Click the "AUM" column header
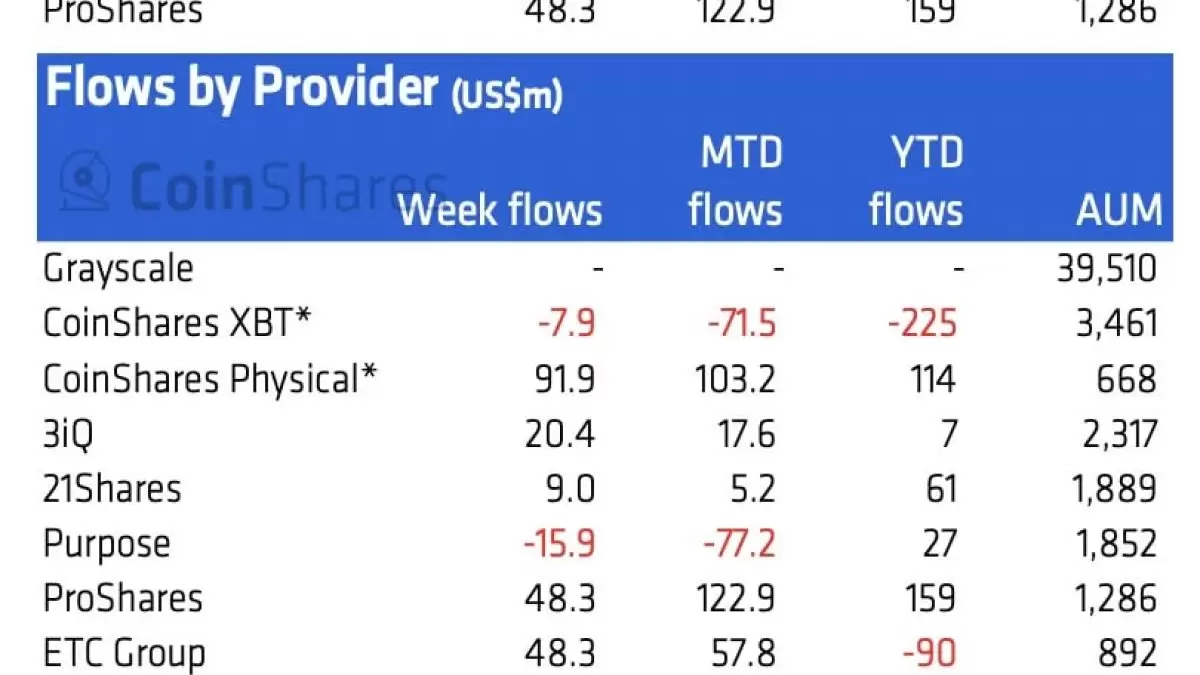Image resolution: width=1200 pixels, height=675 pixels. point(1120,210)
